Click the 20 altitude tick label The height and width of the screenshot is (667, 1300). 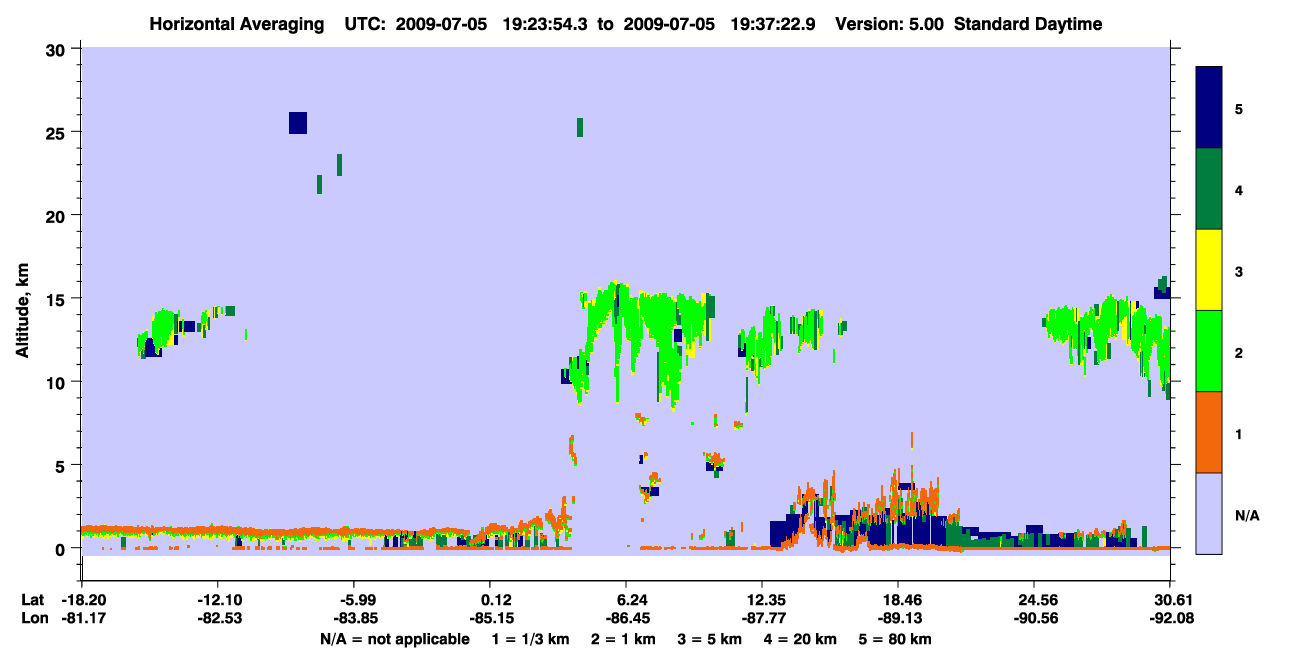[58, 215]
